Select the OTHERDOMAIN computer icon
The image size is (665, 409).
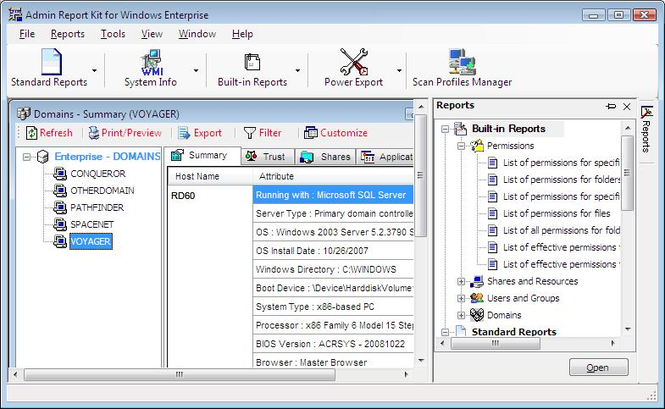[60, 190]
